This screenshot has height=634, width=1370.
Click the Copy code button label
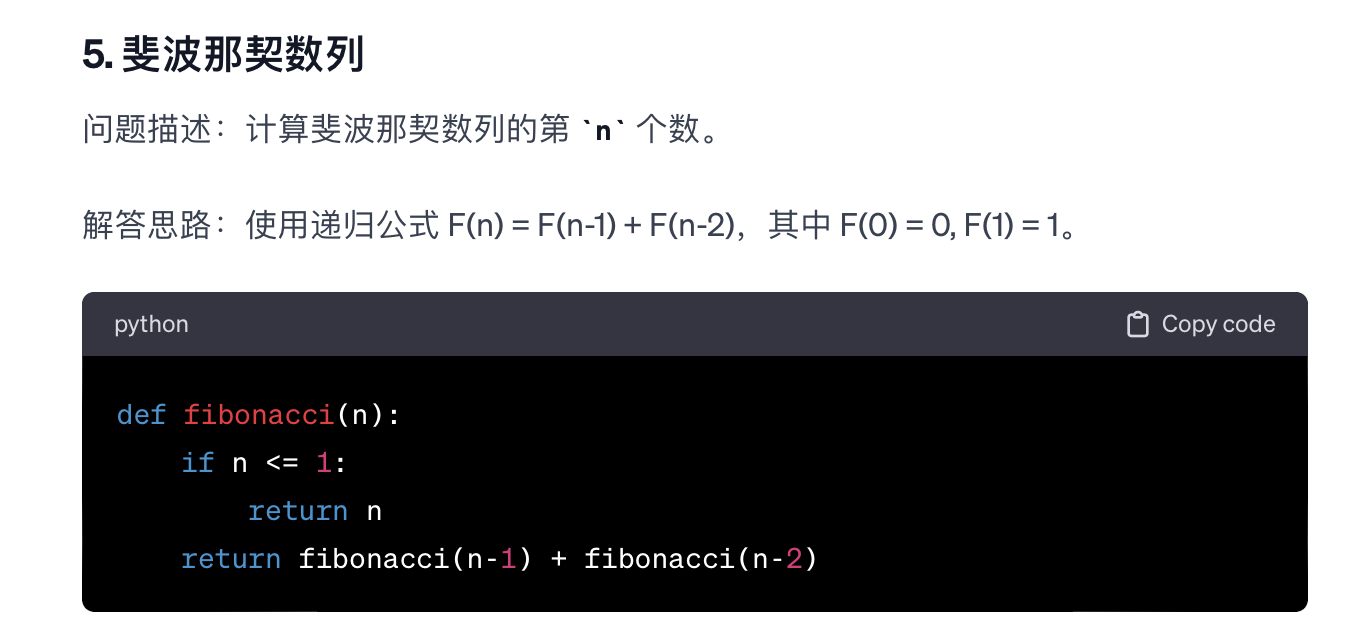1218,324
